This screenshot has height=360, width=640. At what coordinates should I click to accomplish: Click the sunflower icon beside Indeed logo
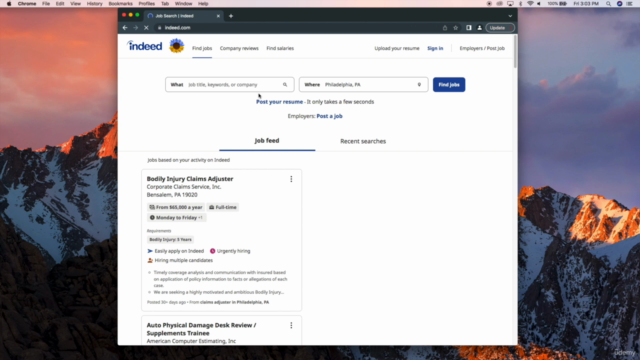click(176, 46)
